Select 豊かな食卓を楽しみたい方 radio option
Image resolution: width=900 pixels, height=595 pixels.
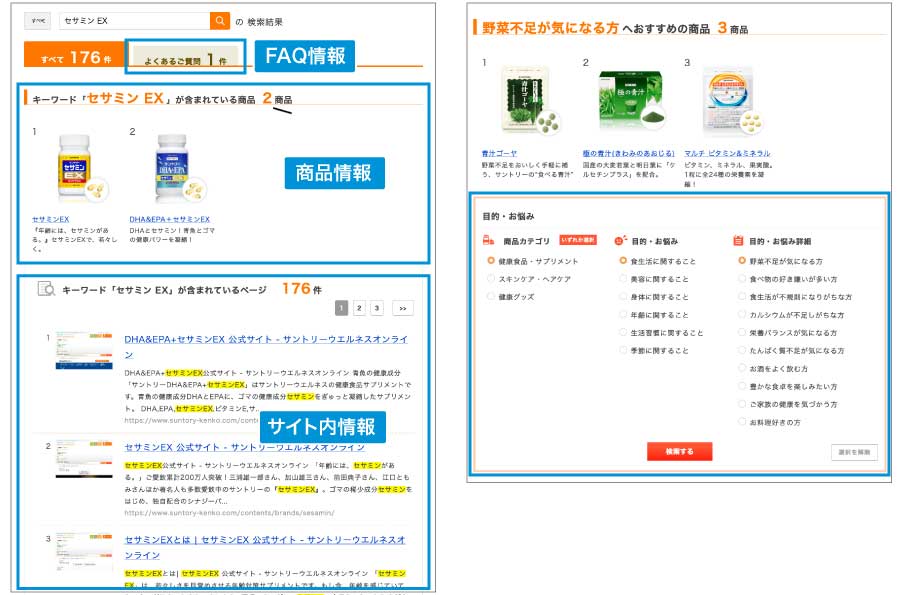(742, 386)
